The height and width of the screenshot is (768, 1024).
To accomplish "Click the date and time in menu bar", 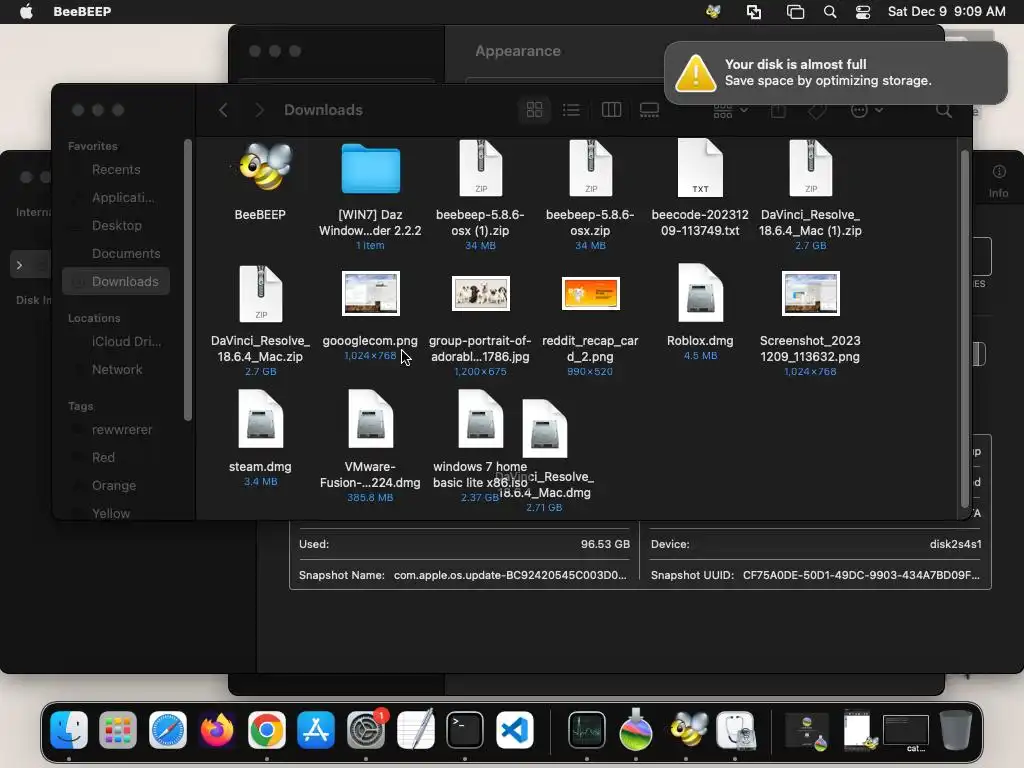I will pyautogui.click(x=946, y=12).
